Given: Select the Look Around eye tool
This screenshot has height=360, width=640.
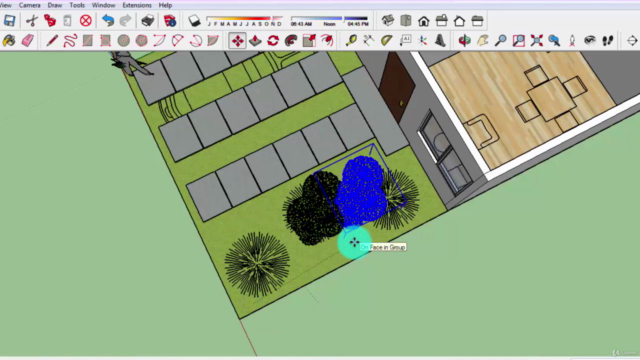Looking at the screenshot, I should click(590, 41).
